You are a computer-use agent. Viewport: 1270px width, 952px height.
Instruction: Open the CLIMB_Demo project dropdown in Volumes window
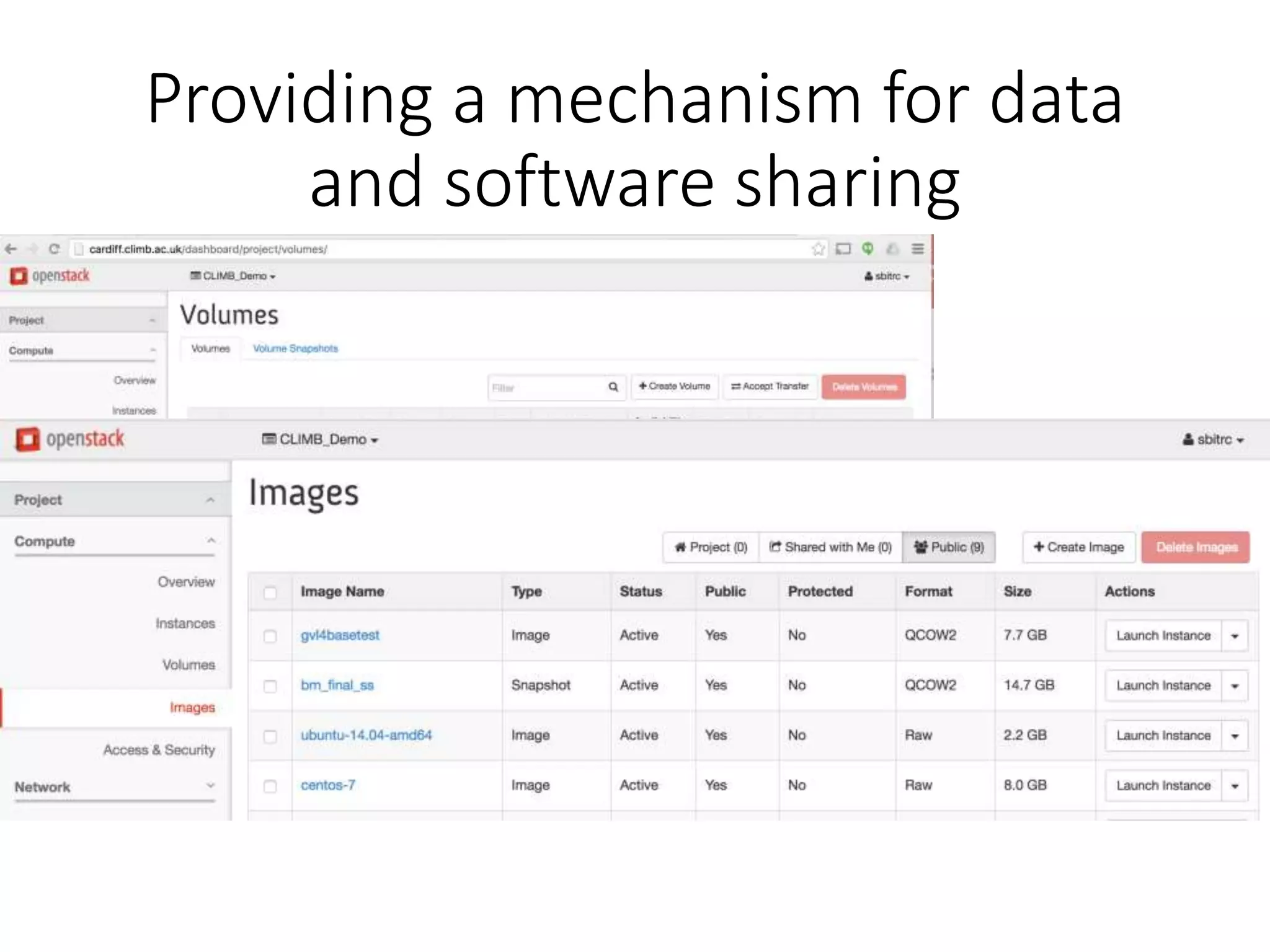coord(233,276)
